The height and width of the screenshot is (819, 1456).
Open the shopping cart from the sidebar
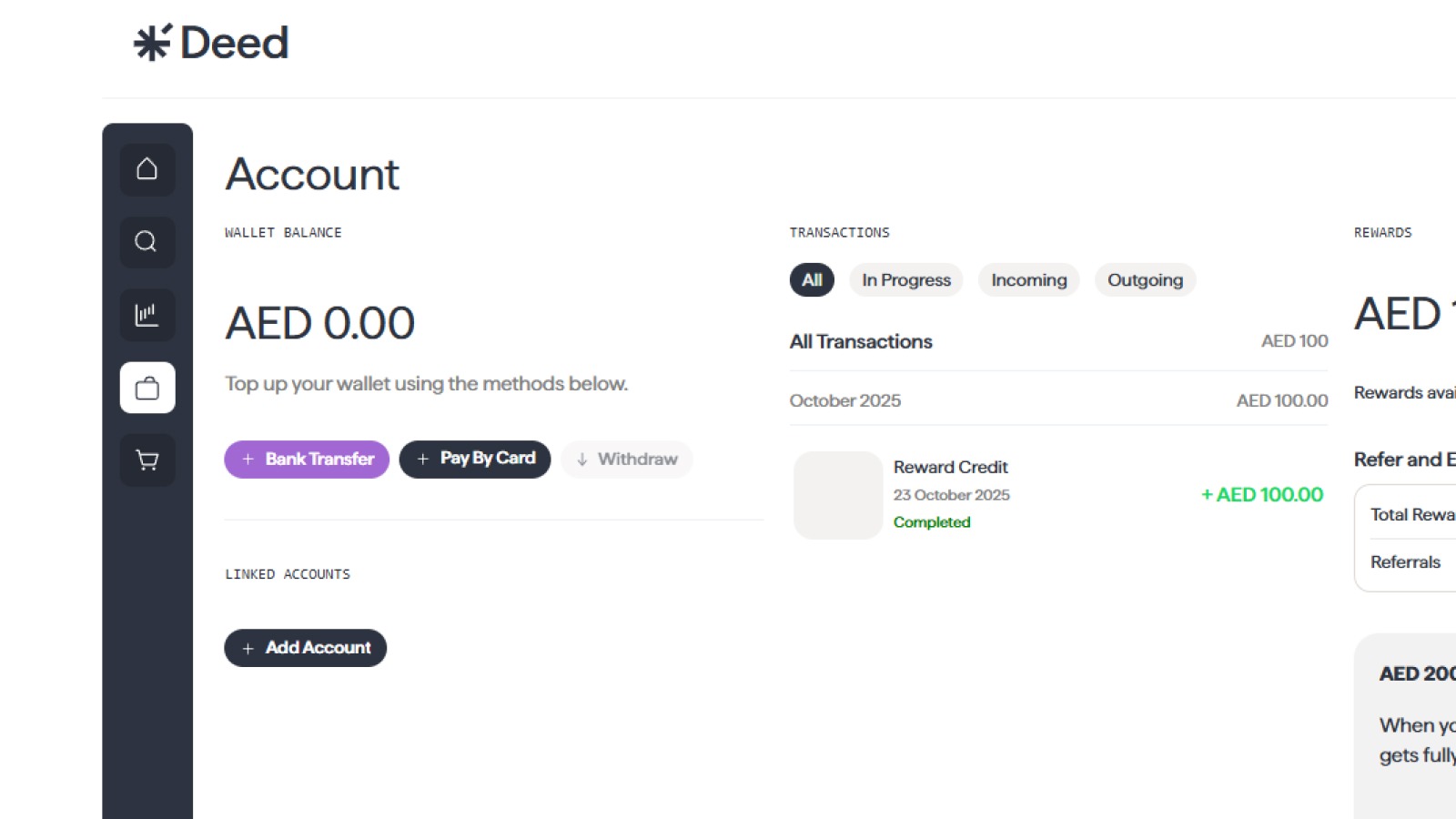tap(147, 460)
